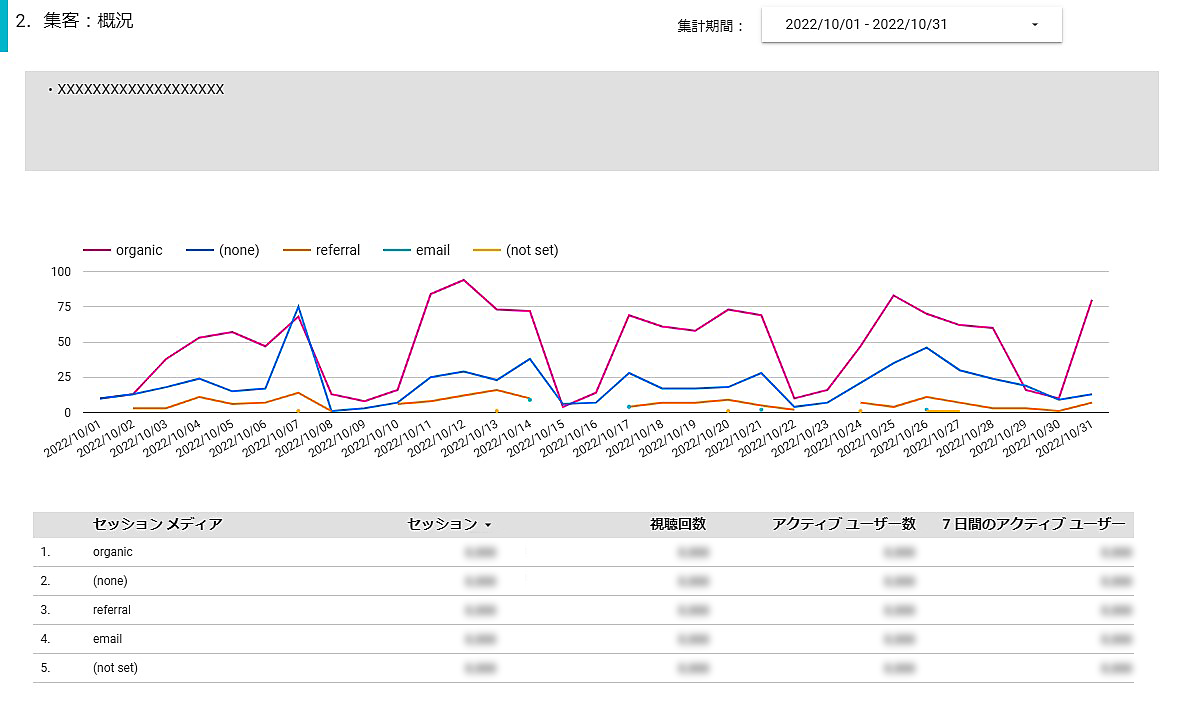The width and height of the screenshot is (1186, 702).
Task: Select the email table row
Action: pos(108,639)
